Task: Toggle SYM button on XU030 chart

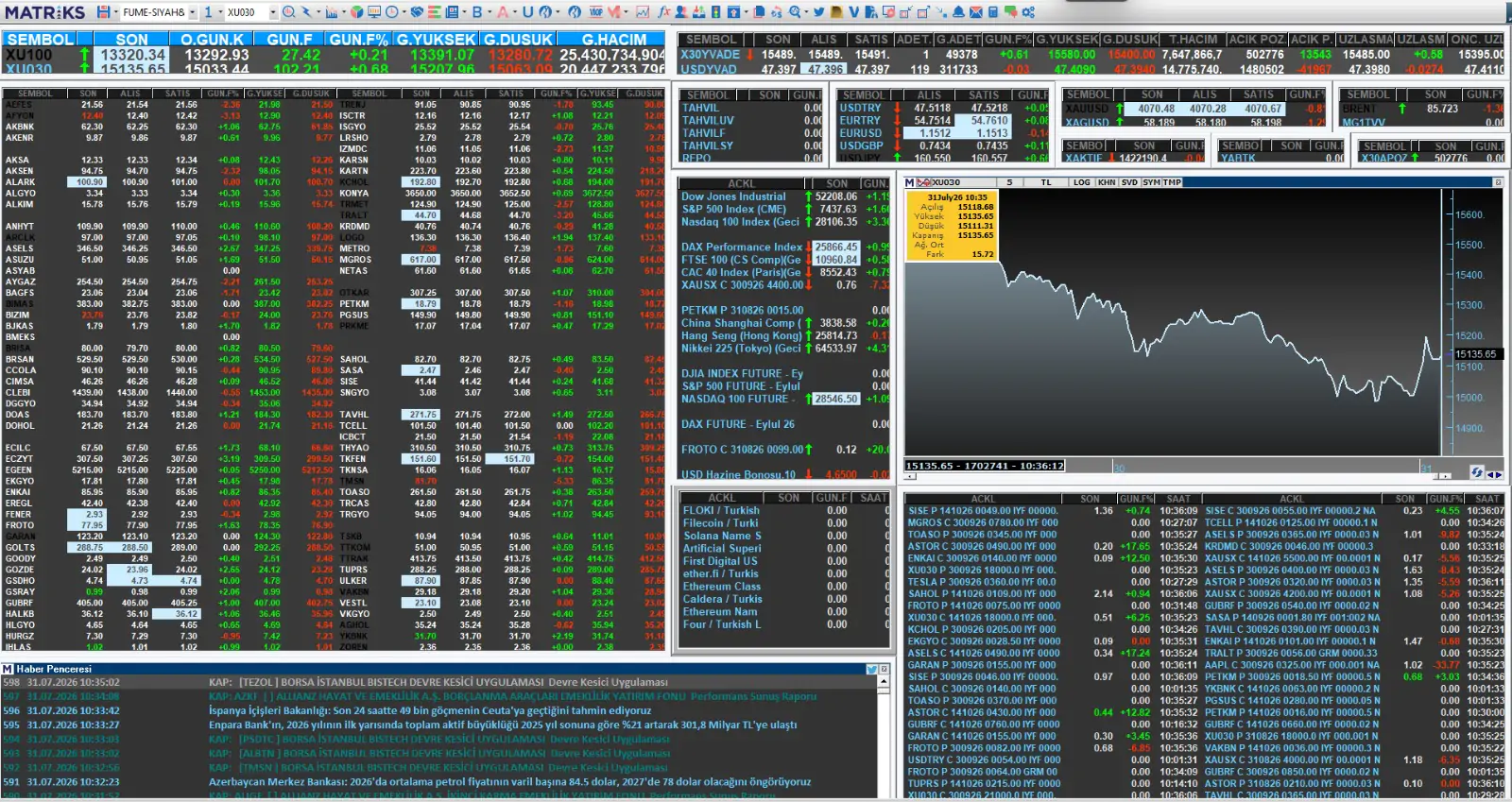Action: (1151, 182)
